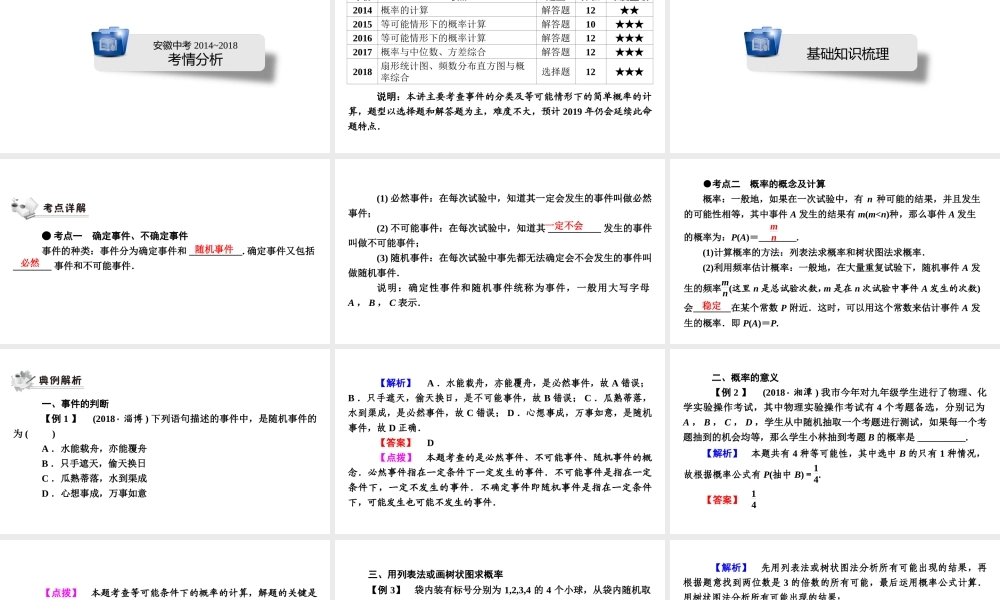Click the flower icon left of 典例解析

pos(24,381)
